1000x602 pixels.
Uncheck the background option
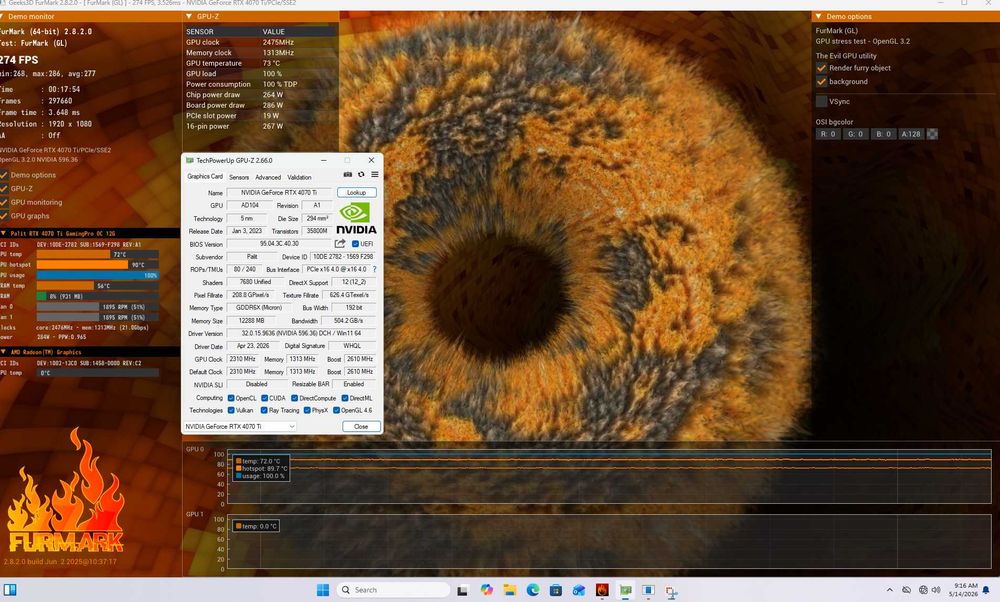(821, 82)
